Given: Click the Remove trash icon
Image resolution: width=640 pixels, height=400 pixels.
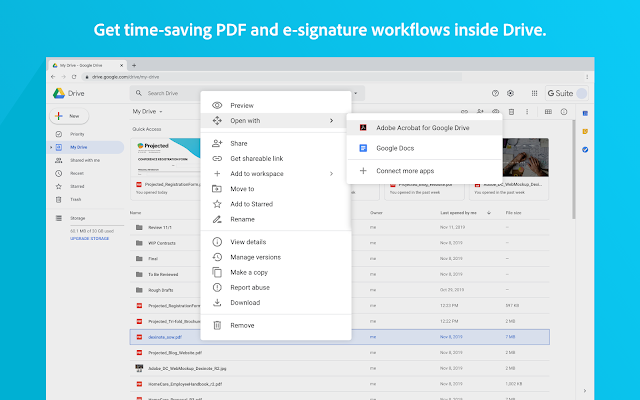Looking at the screenshot, I should click(217, 325).
